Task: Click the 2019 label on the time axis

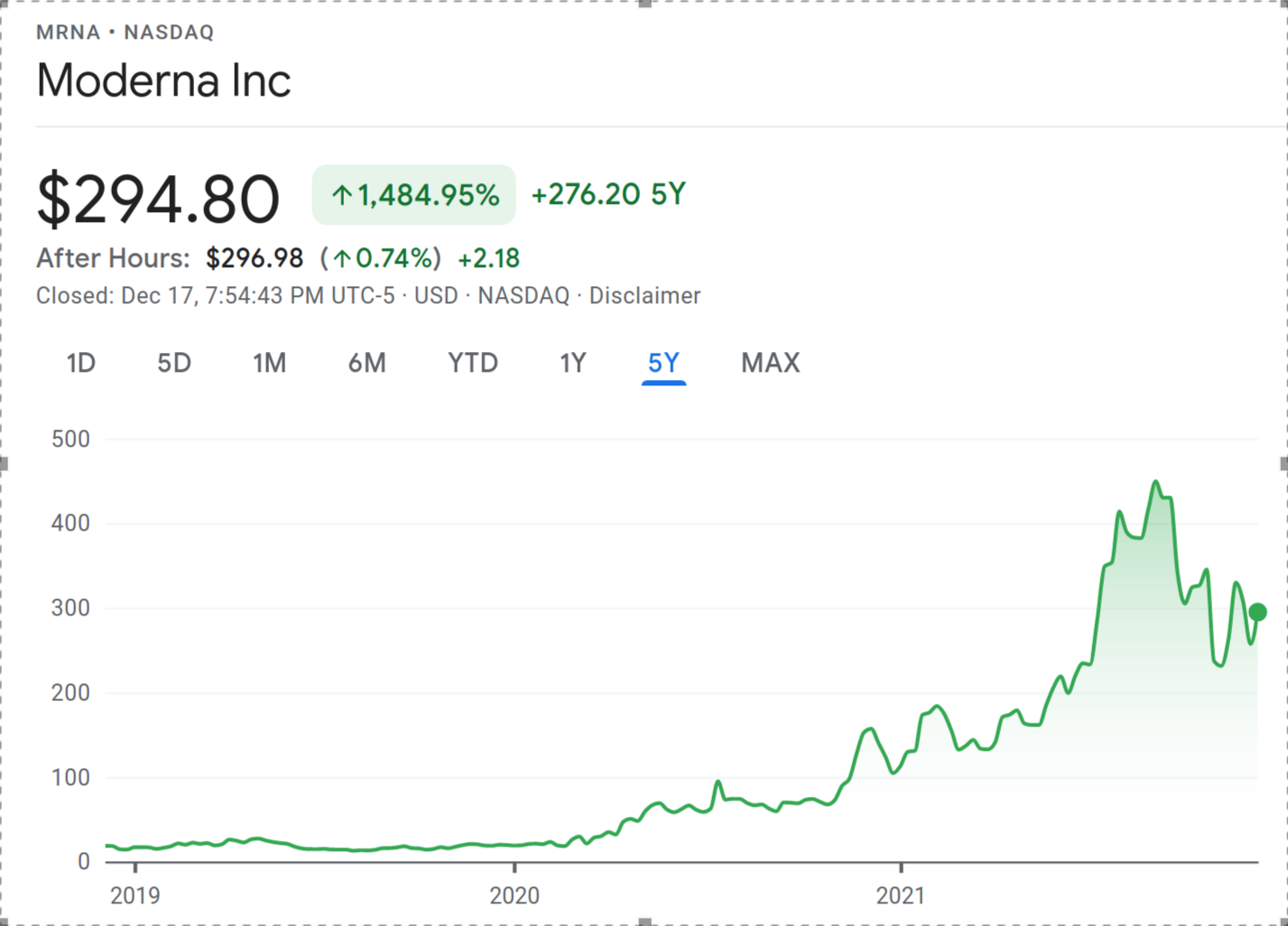Action: [x=134, y=895]
